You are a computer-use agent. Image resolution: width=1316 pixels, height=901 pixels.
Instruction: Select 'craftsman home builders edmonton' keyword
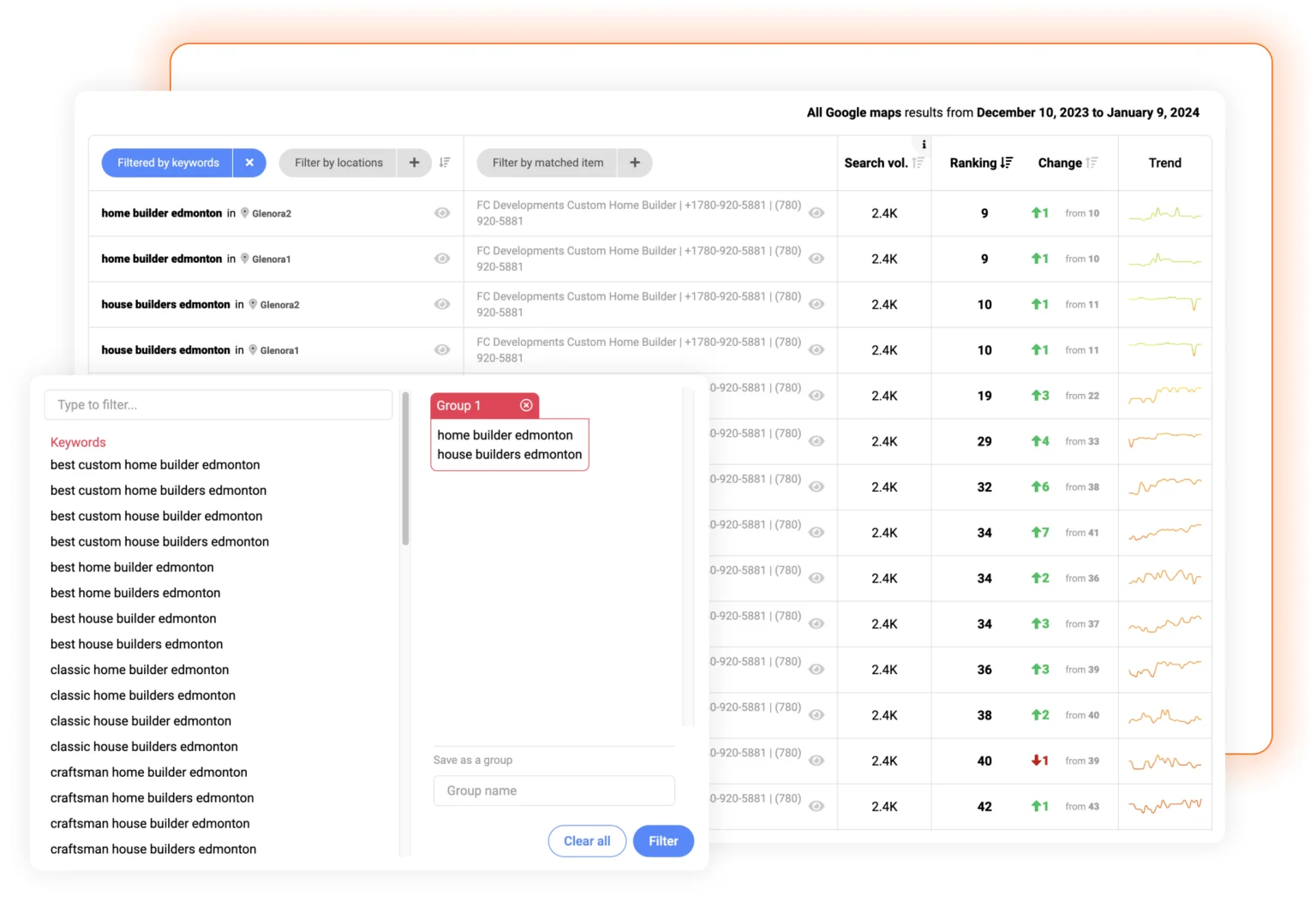coord(152,798)
